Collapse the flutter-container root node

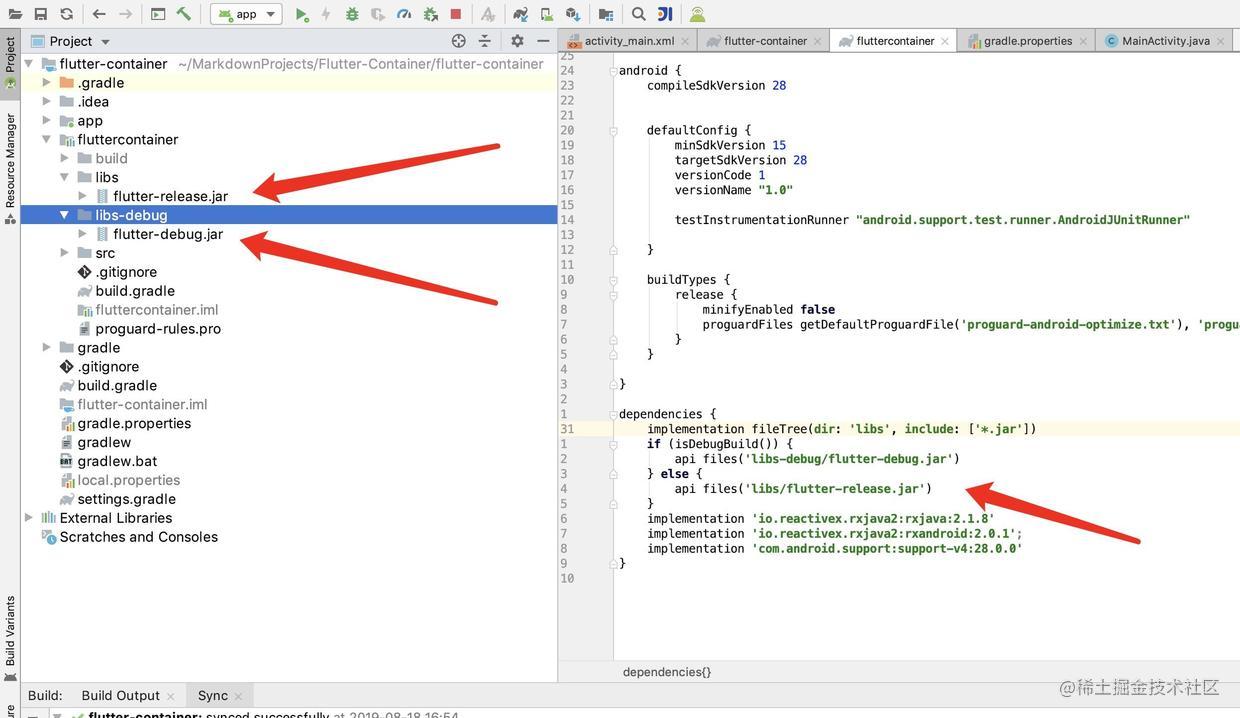pos(28,64)
